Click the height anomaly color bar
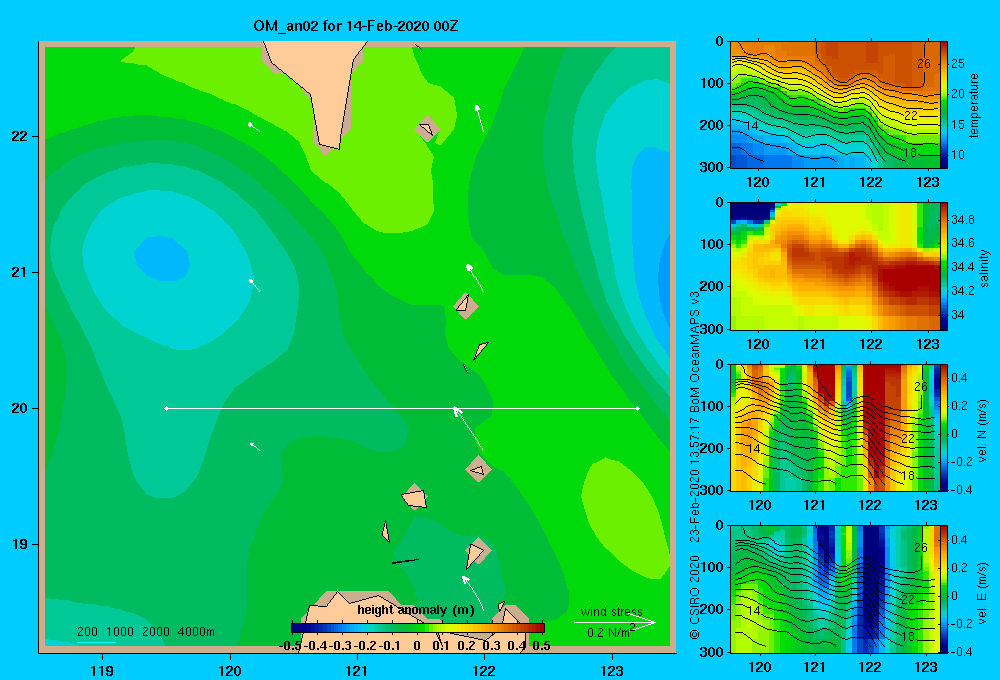This screenshot has height=680, width=1000. tap(418, 628)
